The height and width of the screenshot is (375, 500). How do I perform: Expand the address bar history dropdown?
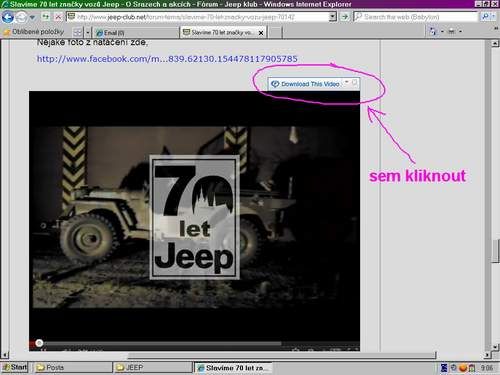[x=332, y=17]
